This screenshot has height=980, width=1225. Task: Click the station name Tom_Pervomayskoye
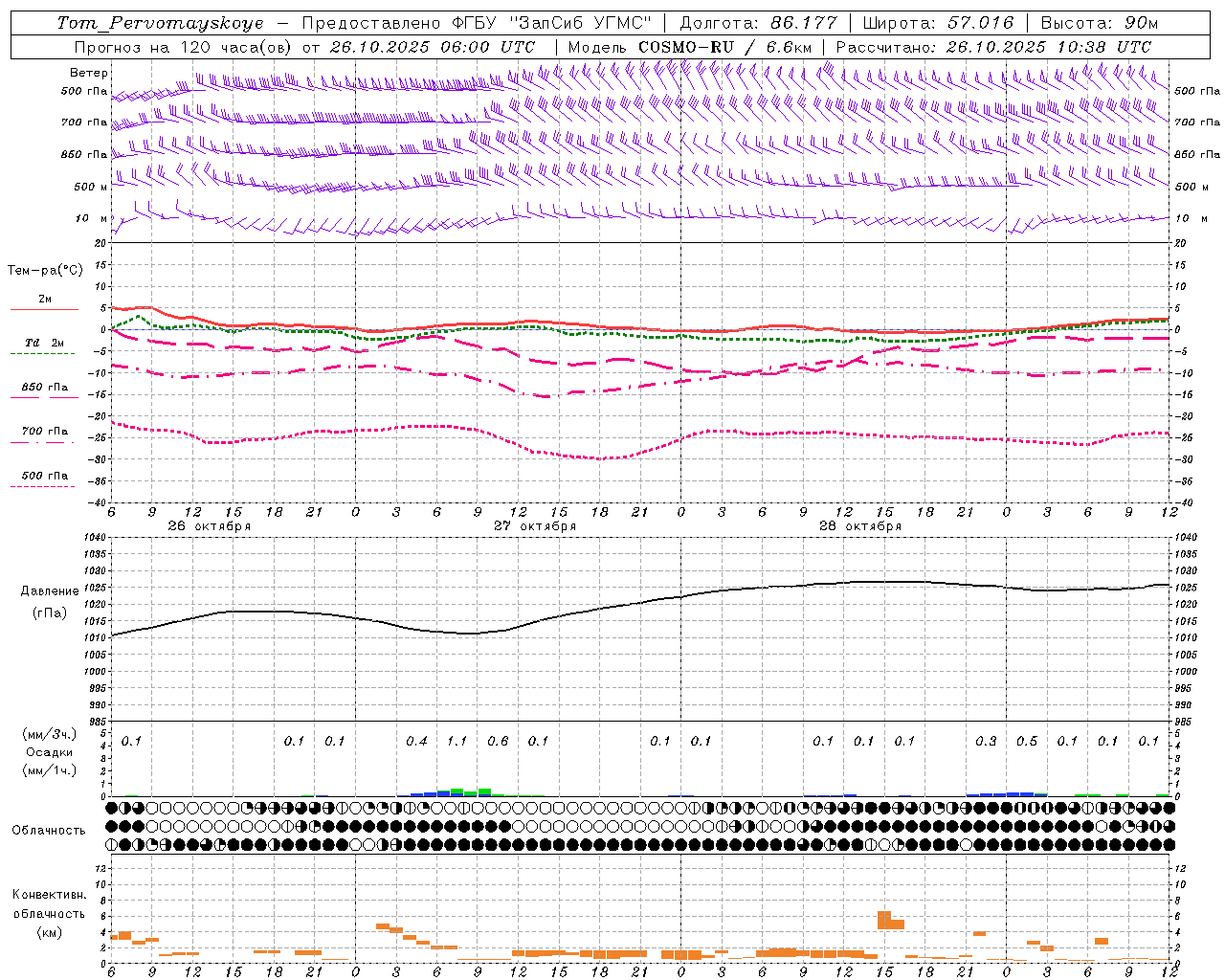coord(160,23)
